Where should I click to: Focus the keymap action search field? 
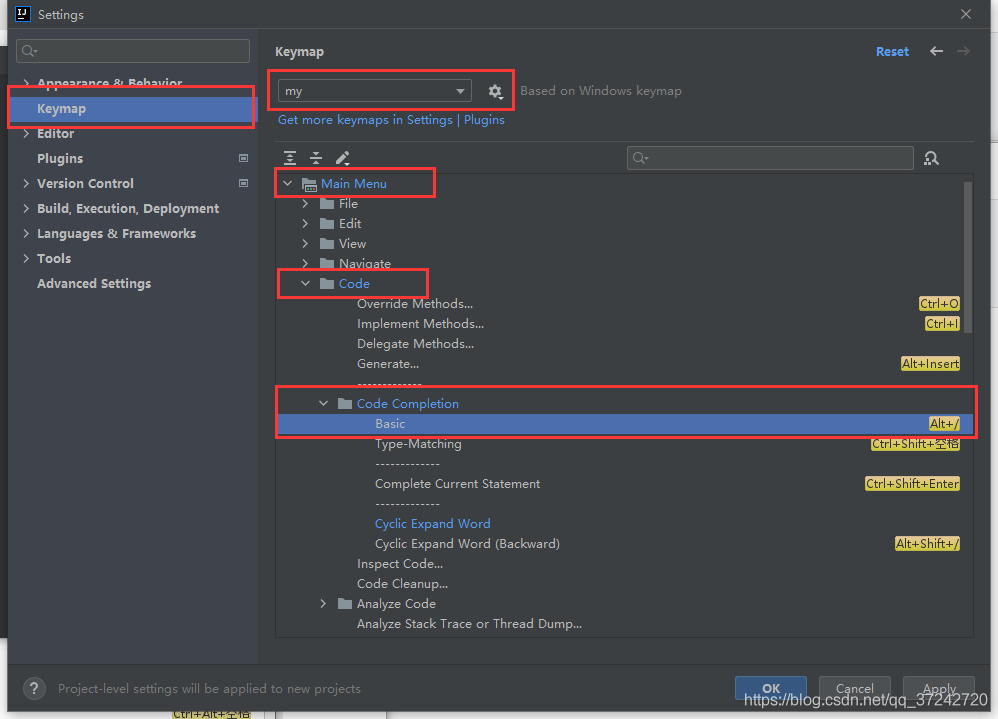770,158
